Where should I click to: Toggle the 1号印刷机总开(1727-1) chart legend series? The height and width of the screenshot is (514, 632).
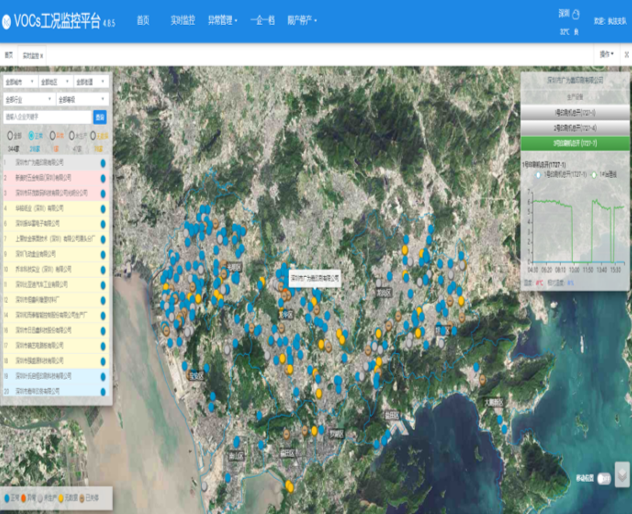click(x=561, y=175)
